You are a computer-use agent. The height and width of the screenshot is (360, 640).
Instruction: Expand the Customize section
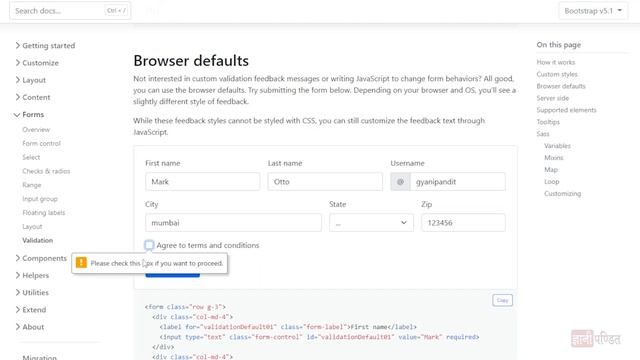click(37, 63)
